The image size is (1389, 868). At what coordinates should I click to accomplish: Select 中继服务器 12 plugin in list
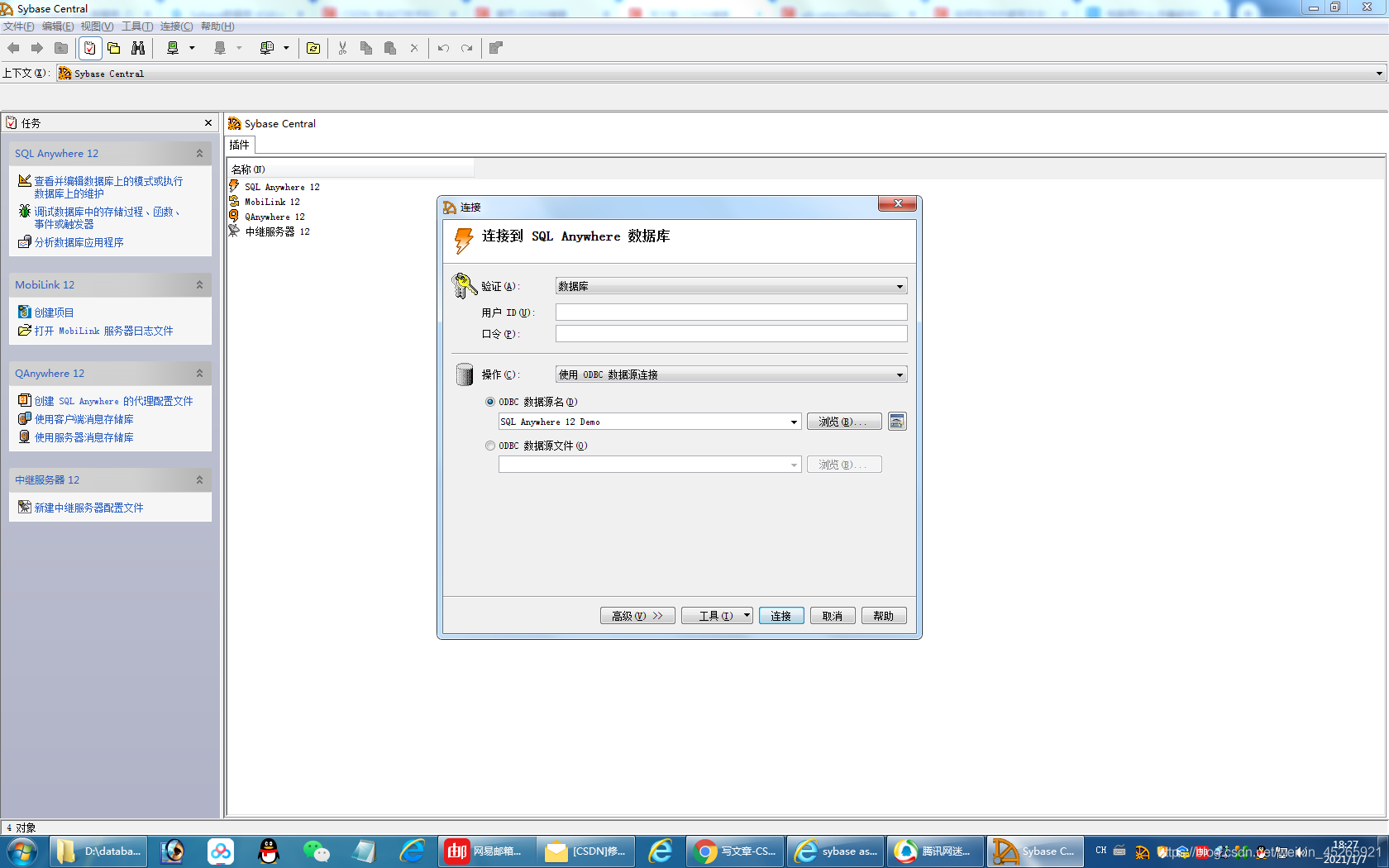tap(277, 231)
